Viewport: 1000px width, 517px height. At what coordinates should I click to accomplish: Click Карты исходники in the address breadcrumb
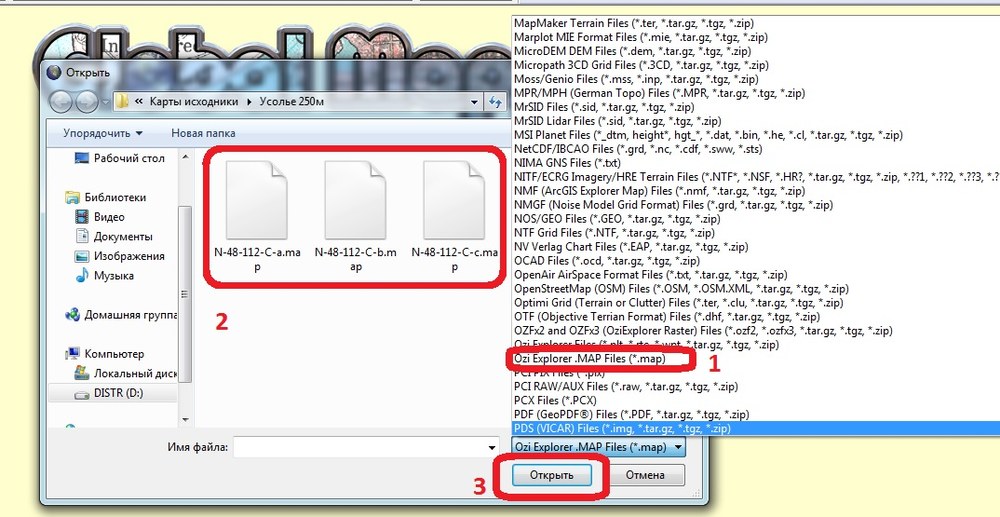click(195, 101)
